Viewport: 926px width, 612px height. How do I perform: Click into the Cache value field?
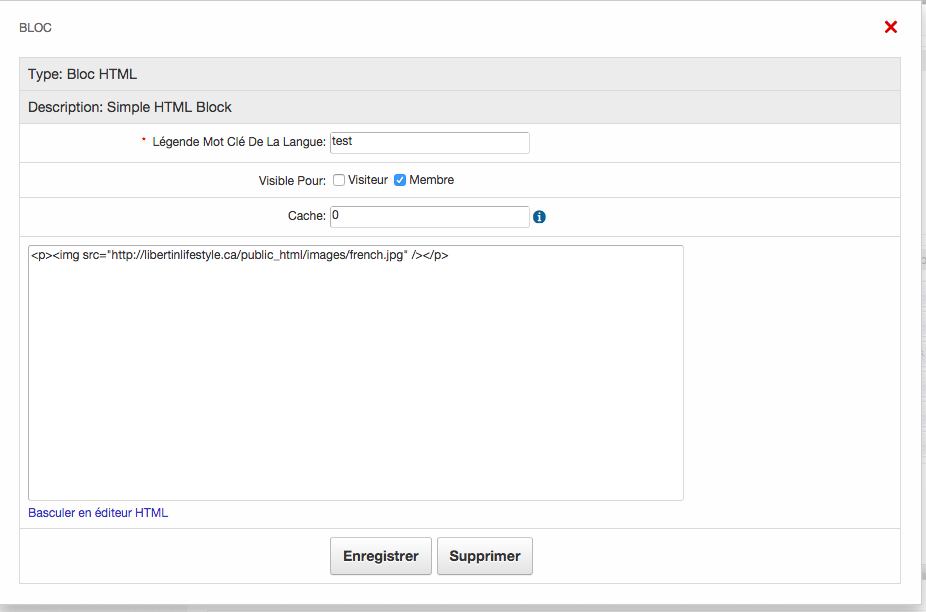[429, 216]
